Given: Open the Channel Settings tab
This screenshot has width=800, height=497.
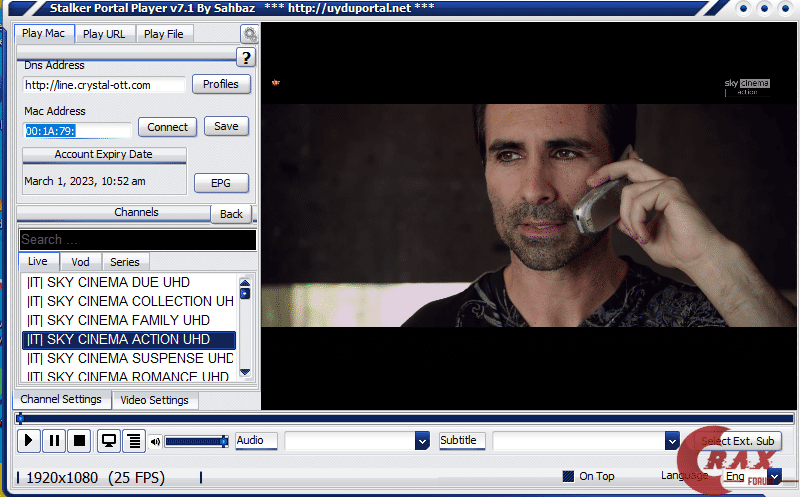Looking at the screenshot, I should [61, 400].
